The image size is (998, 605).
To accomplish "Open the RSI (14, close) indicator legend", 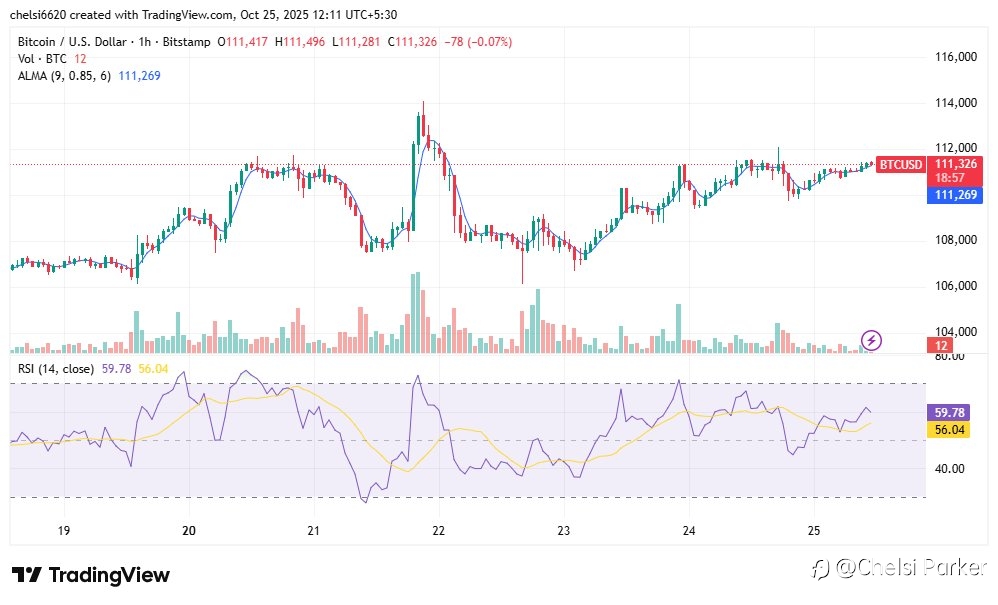I will (x=56, y=369).
